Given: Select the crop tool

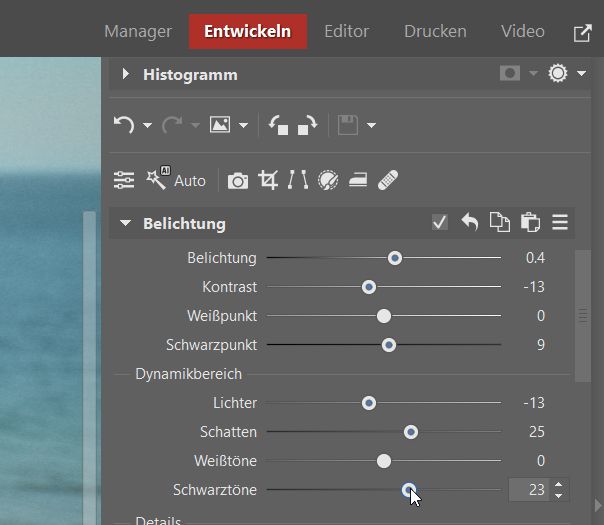Looking at the screenshot, I should pos(268,180).
